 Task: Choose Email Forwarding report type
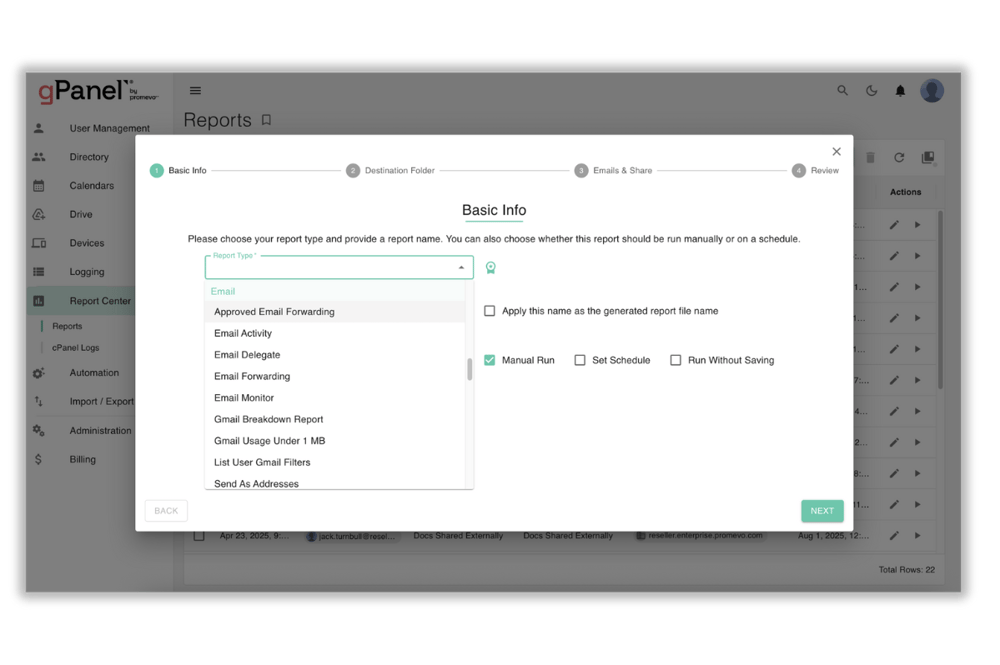tap(335, 376)
